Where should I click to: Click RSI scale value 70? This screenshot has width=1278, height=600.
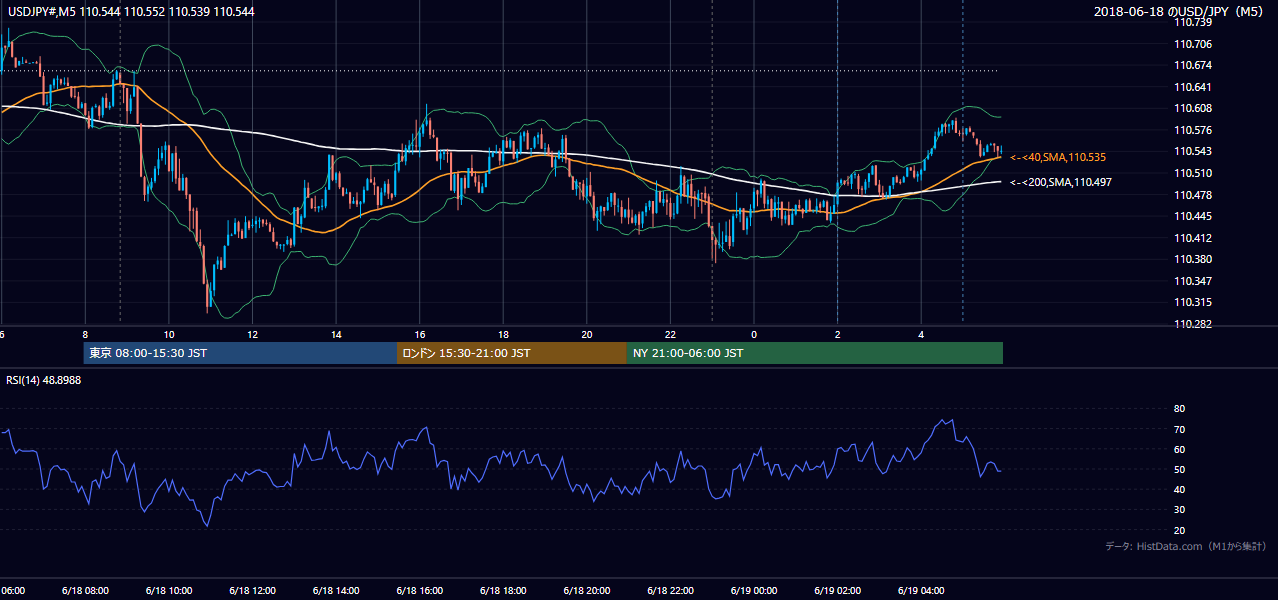pos(1179,429)
